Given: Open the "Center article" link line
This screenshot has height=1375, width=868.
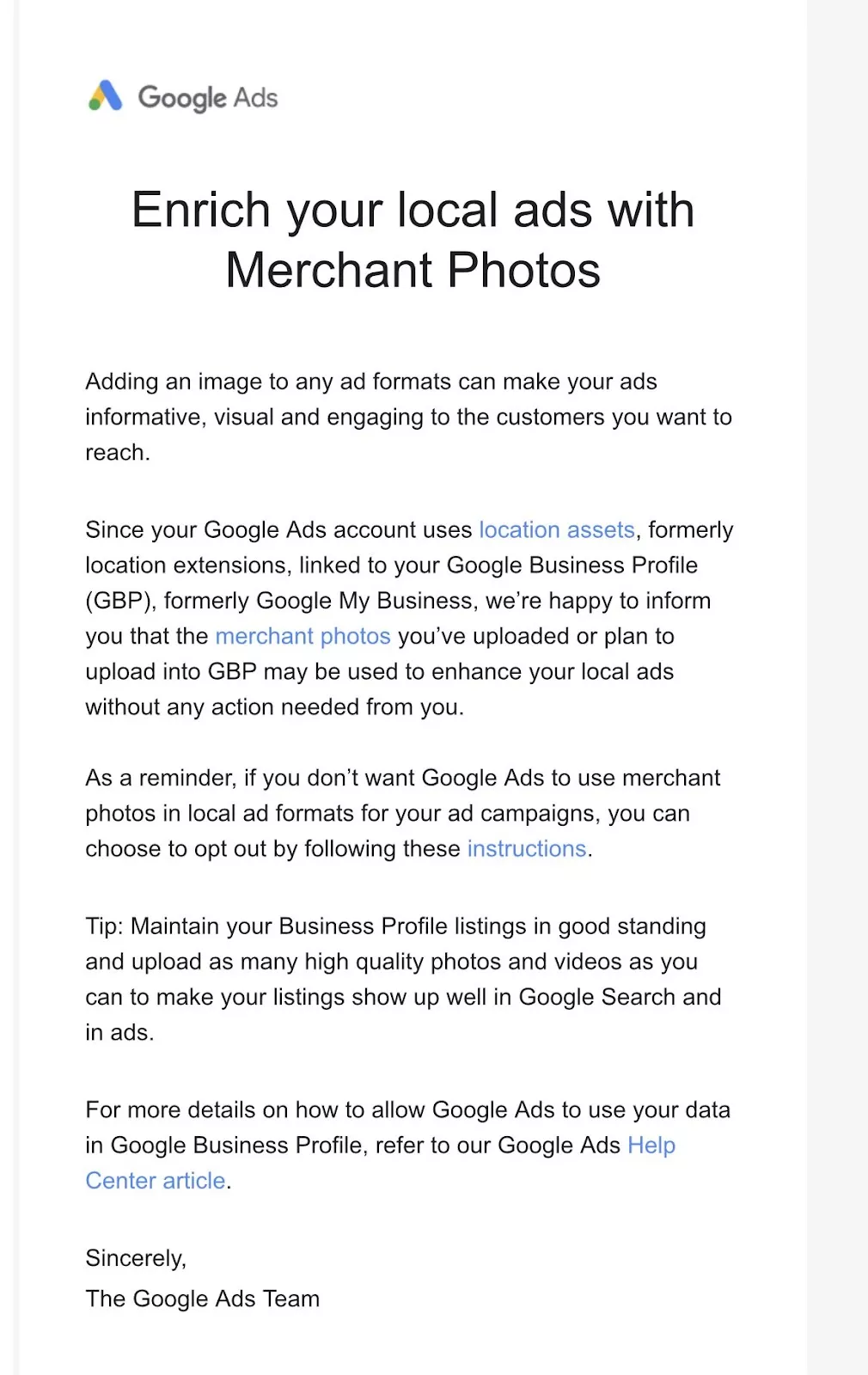Looking at the screenshot, I should [x=156, y=1180].
